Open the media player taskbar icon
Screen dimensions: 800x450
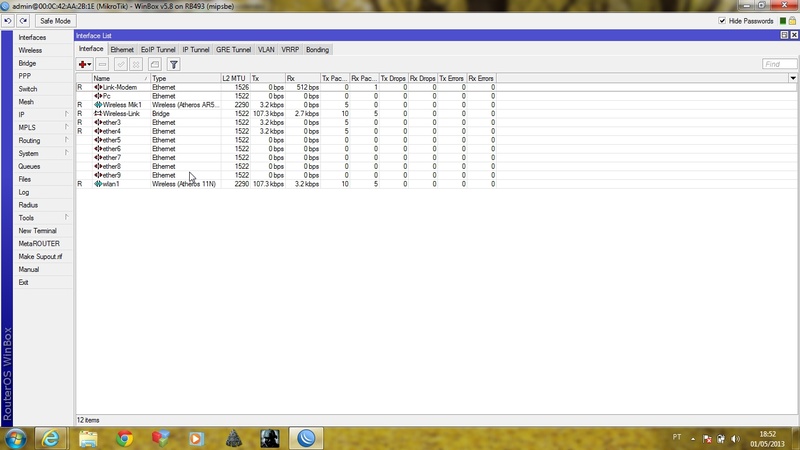click(x=196, y=438)
